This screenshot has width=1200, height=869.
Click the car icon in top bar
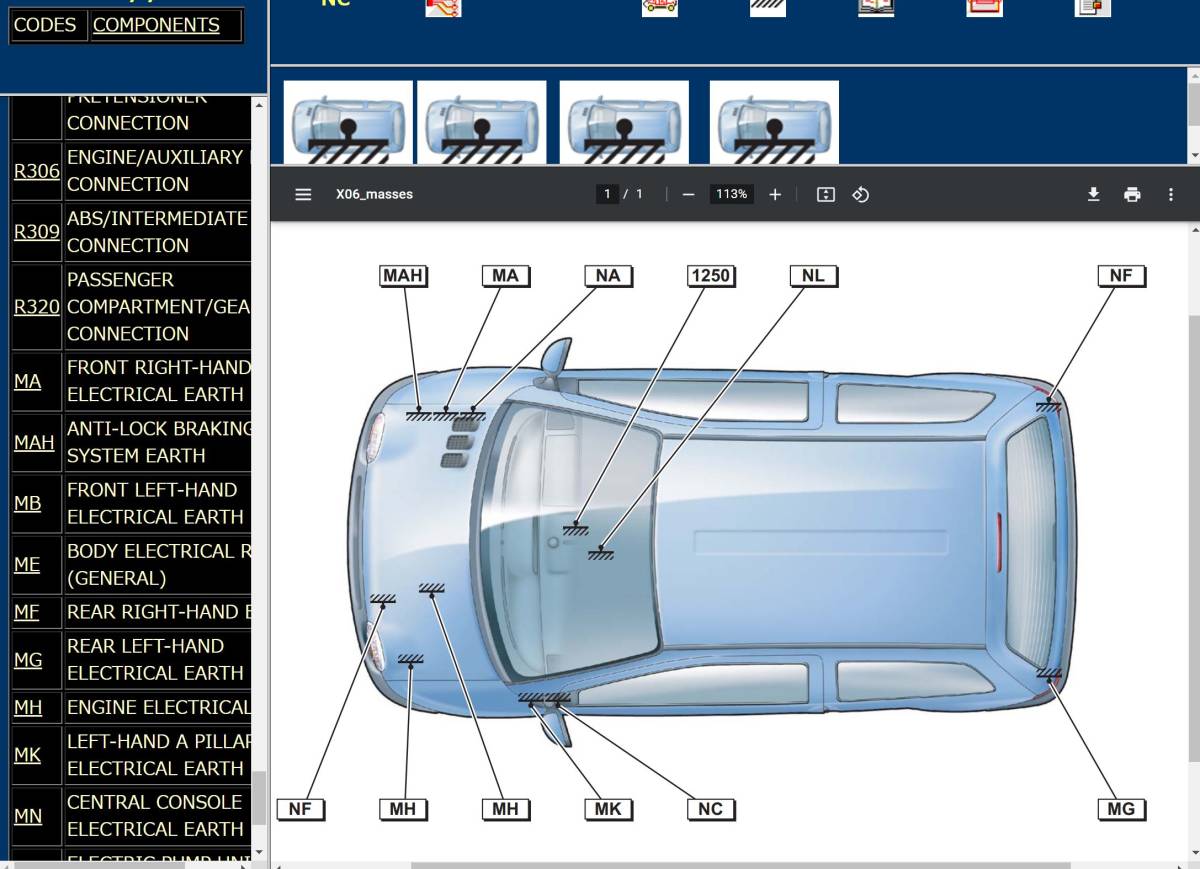pos(660,6)
